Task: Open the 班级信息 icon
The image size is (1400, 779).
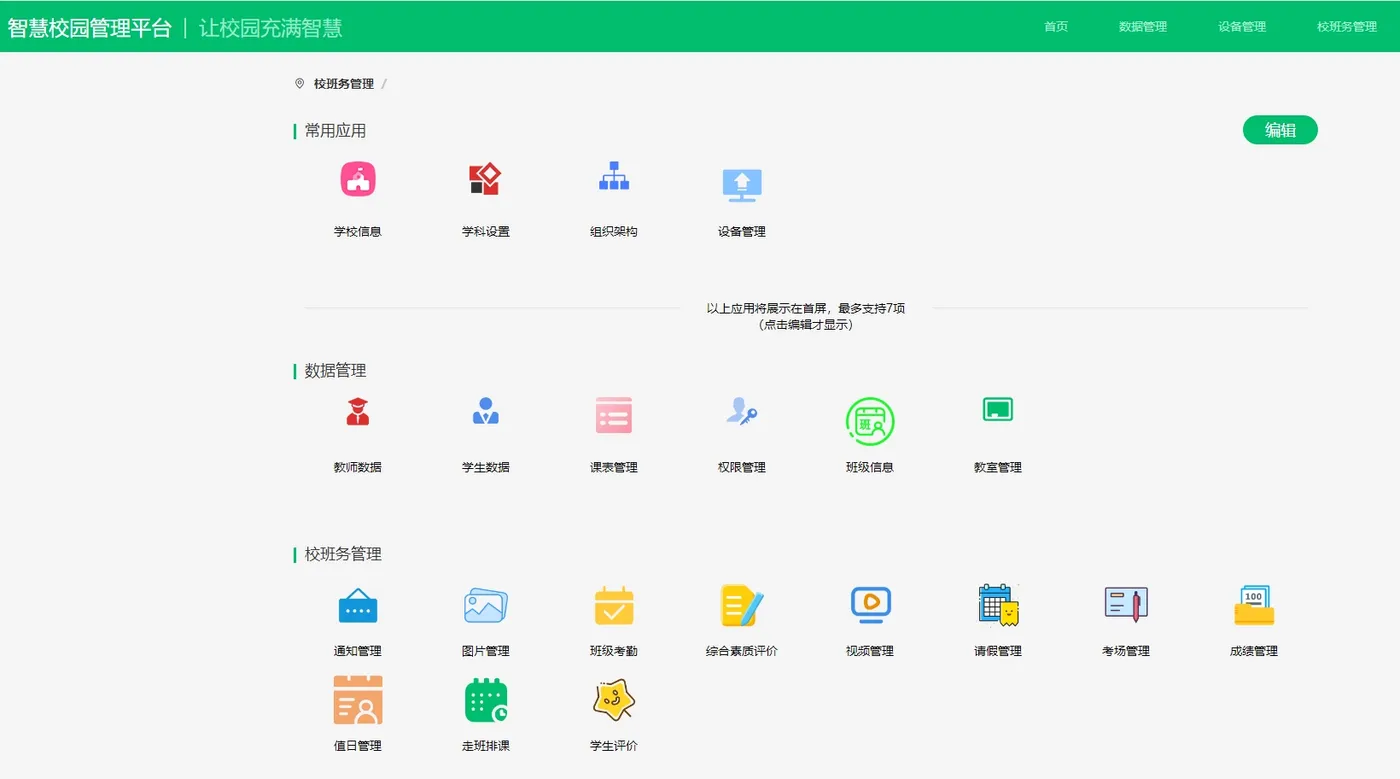Action: pyautogui.click(x=868, y=422)
